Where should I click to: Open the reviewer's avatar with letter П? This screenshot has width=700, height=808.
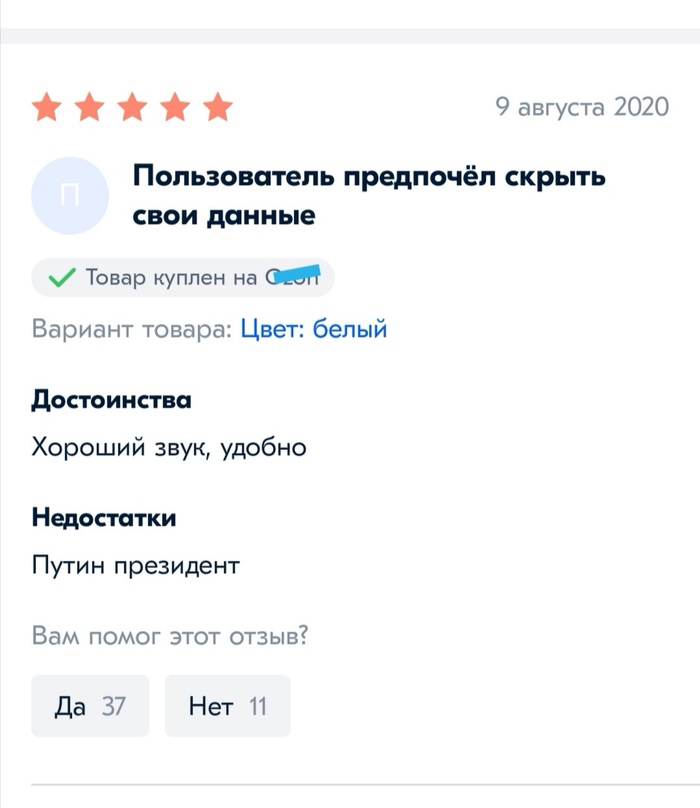70,196
